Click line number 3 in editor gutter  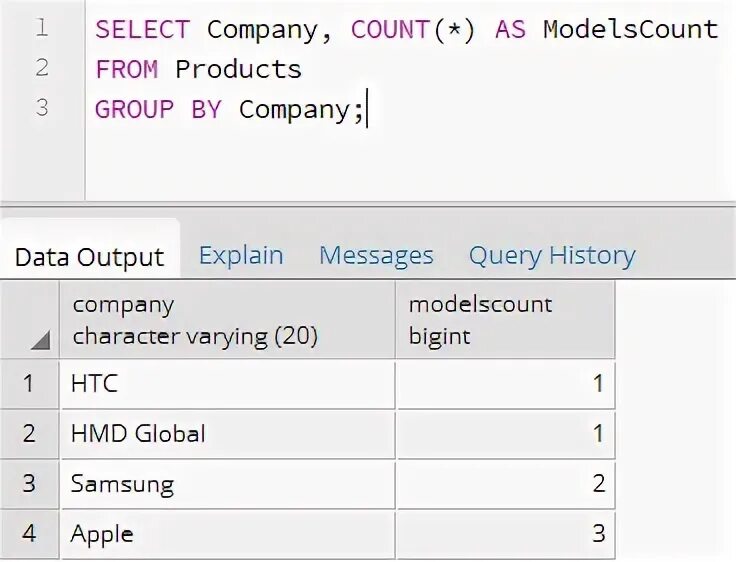click(x=41, y=108)
